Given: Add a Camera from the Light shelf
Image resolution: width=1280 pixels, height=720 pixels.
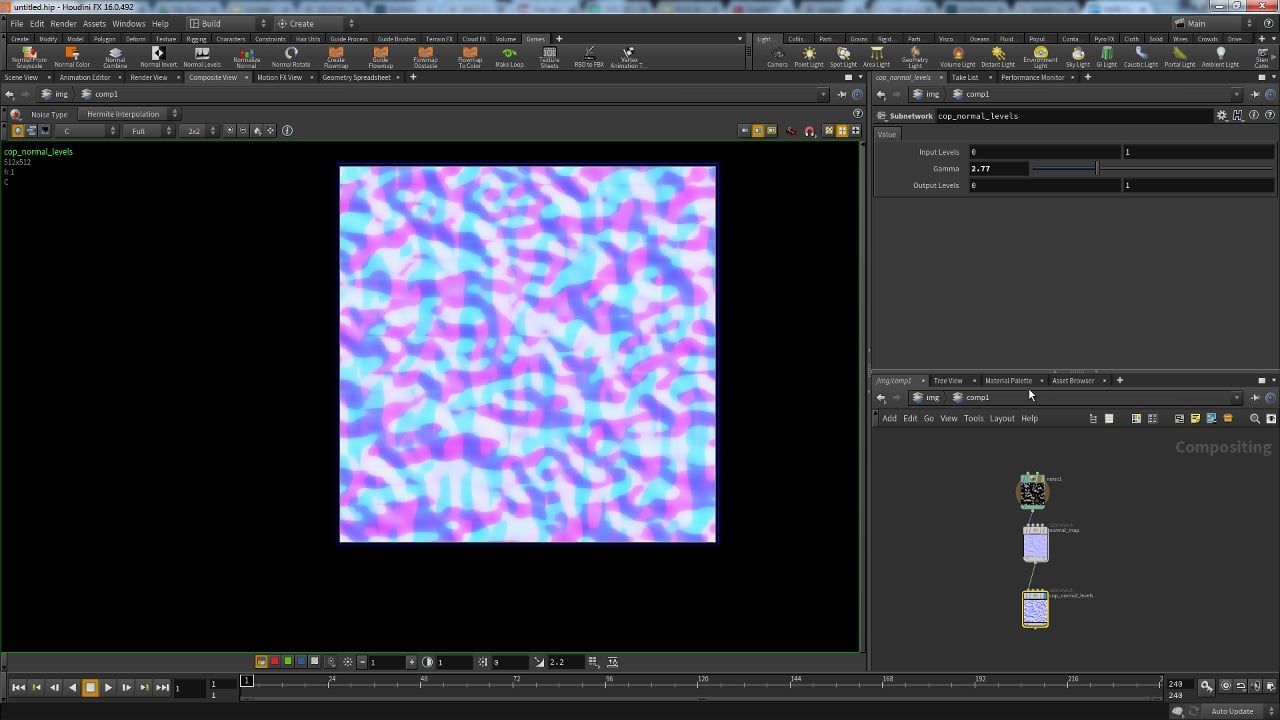Looking at the screenshot, I should coord(777,57).
